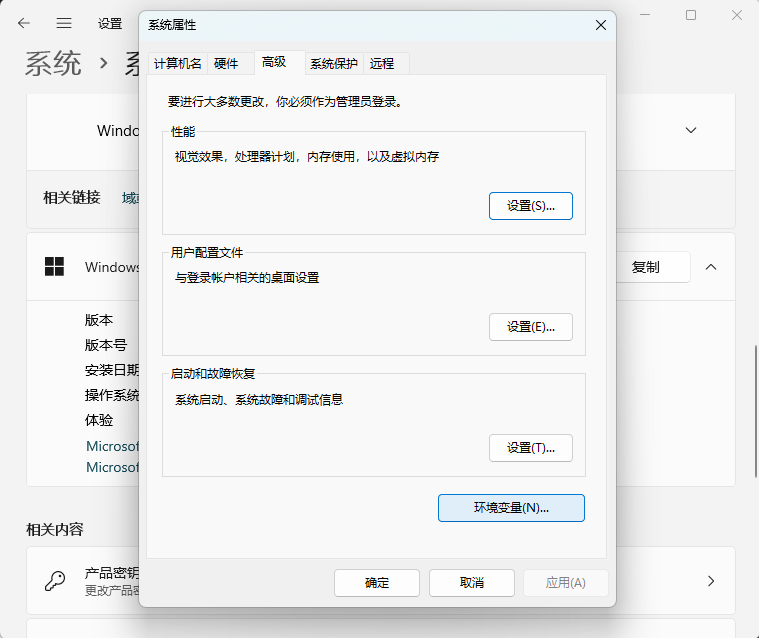
Task: Open the 产品密钥 entry arrow
Action: (711, 581)
